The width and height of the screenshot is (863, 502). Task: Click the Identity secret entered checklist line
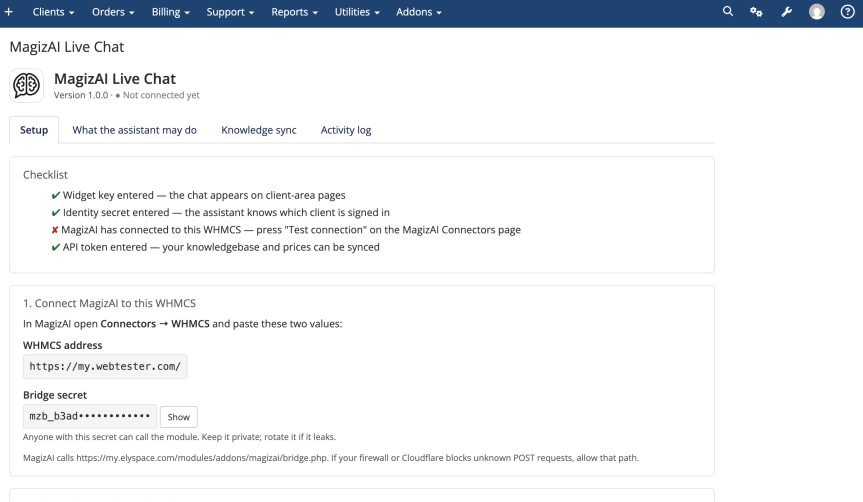pos(221,212)
